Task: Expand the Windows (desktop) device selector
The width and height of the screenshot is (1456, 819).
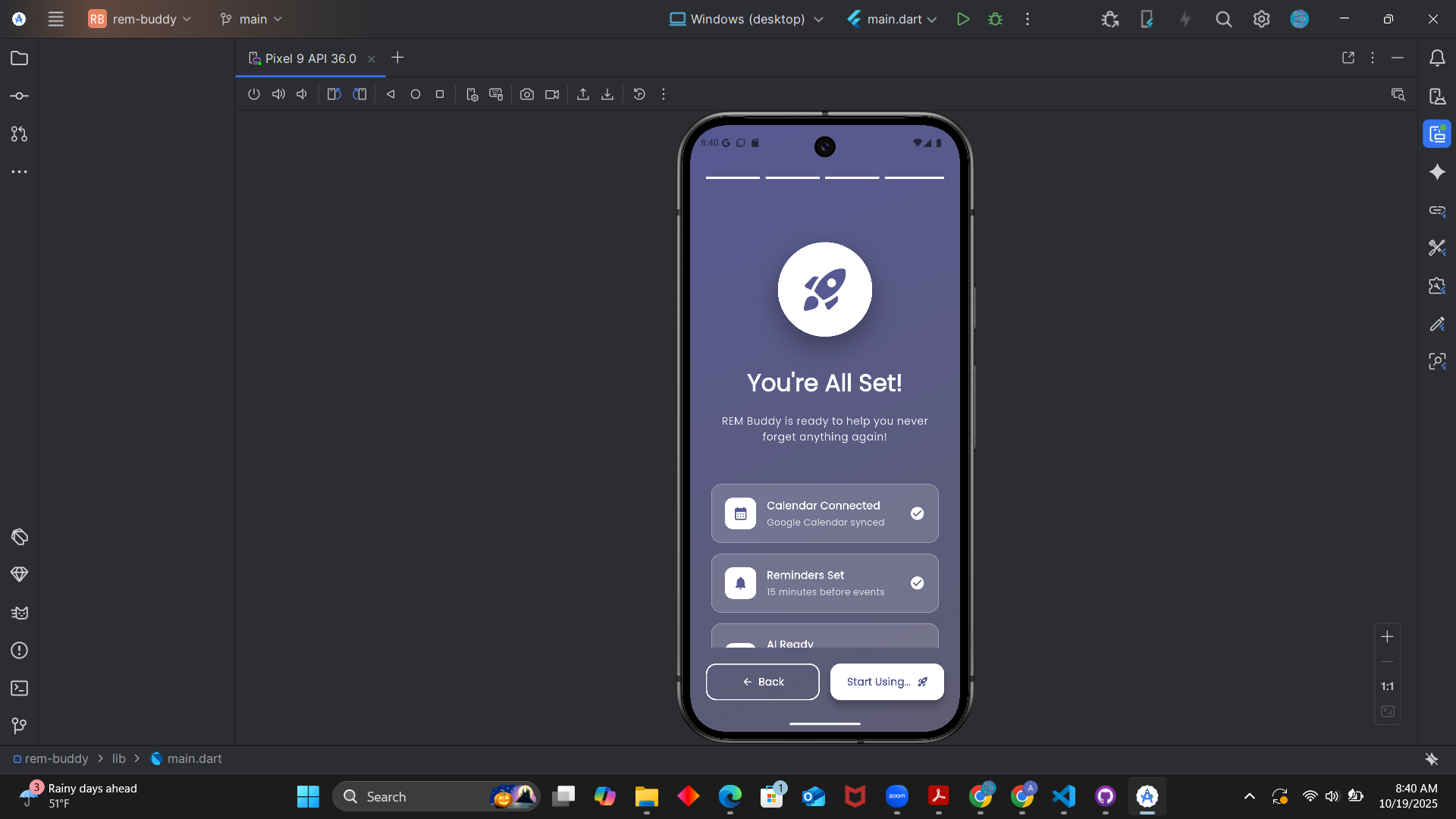Action: pos(746,19)
